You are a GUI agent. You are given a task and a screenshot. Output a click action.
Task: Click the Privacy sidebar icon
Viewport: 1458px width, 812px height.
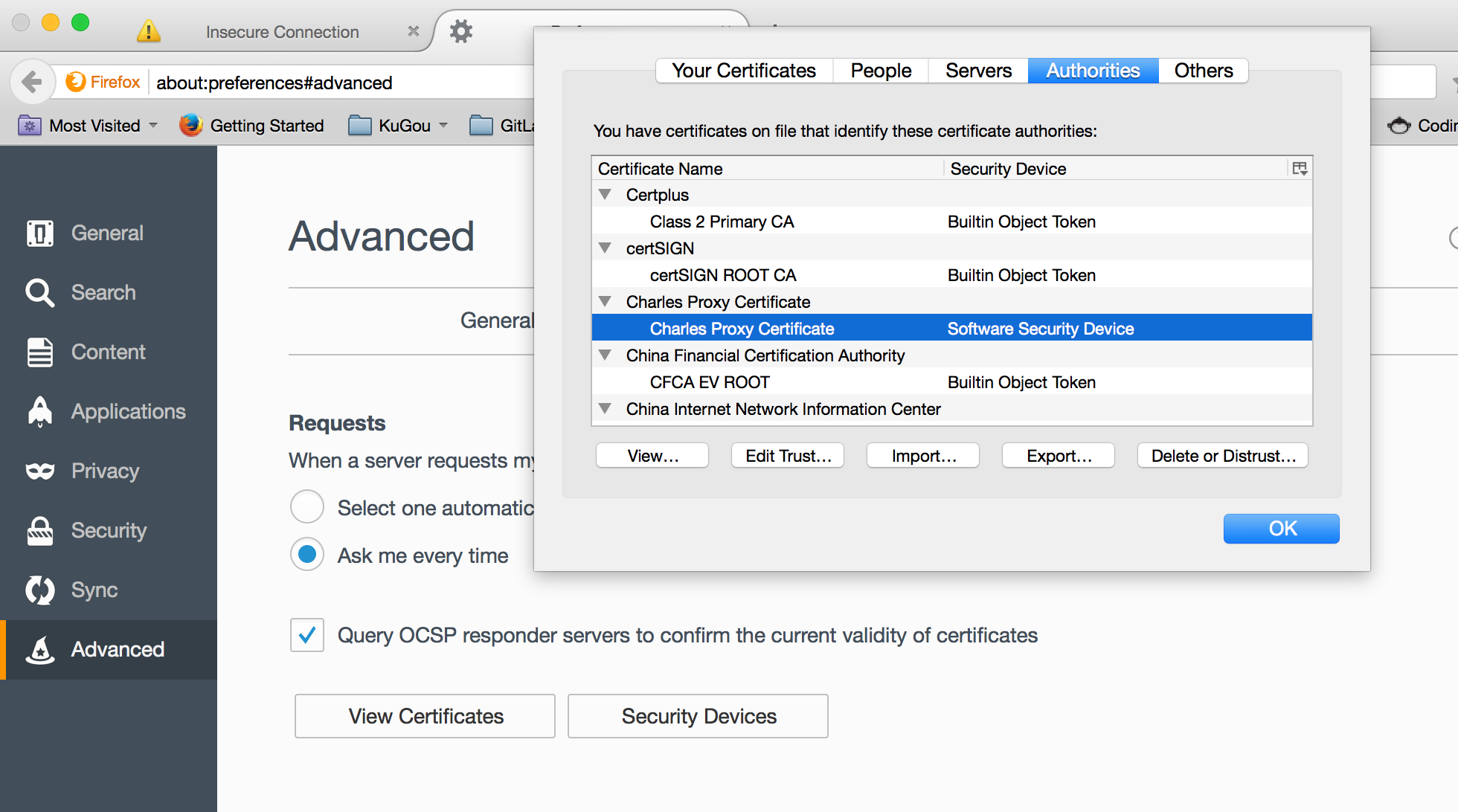(x=41, y=470)
